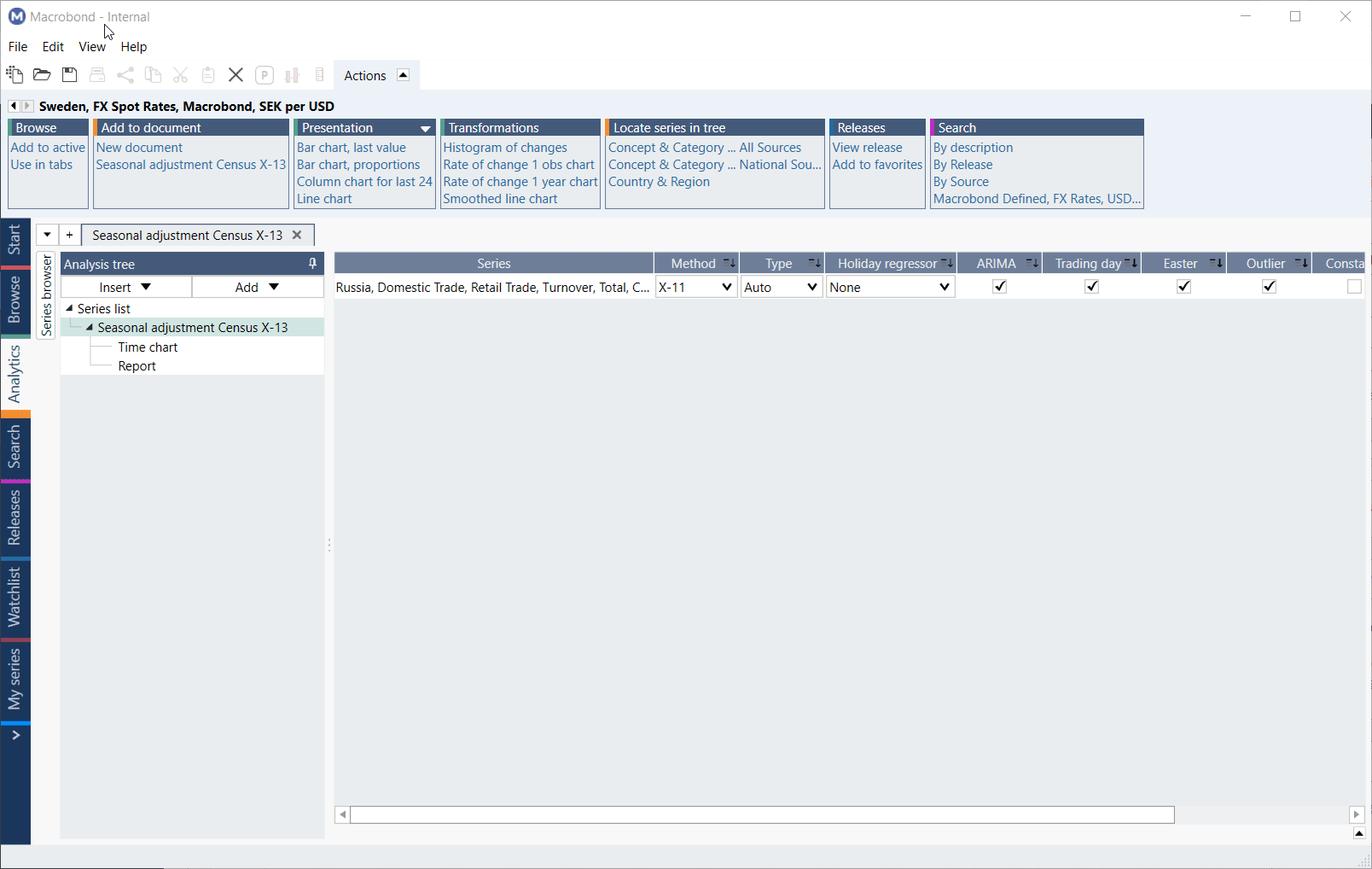Click the View release link
Viewport: 1372px width, 869px height.
(x=867, y=148)
